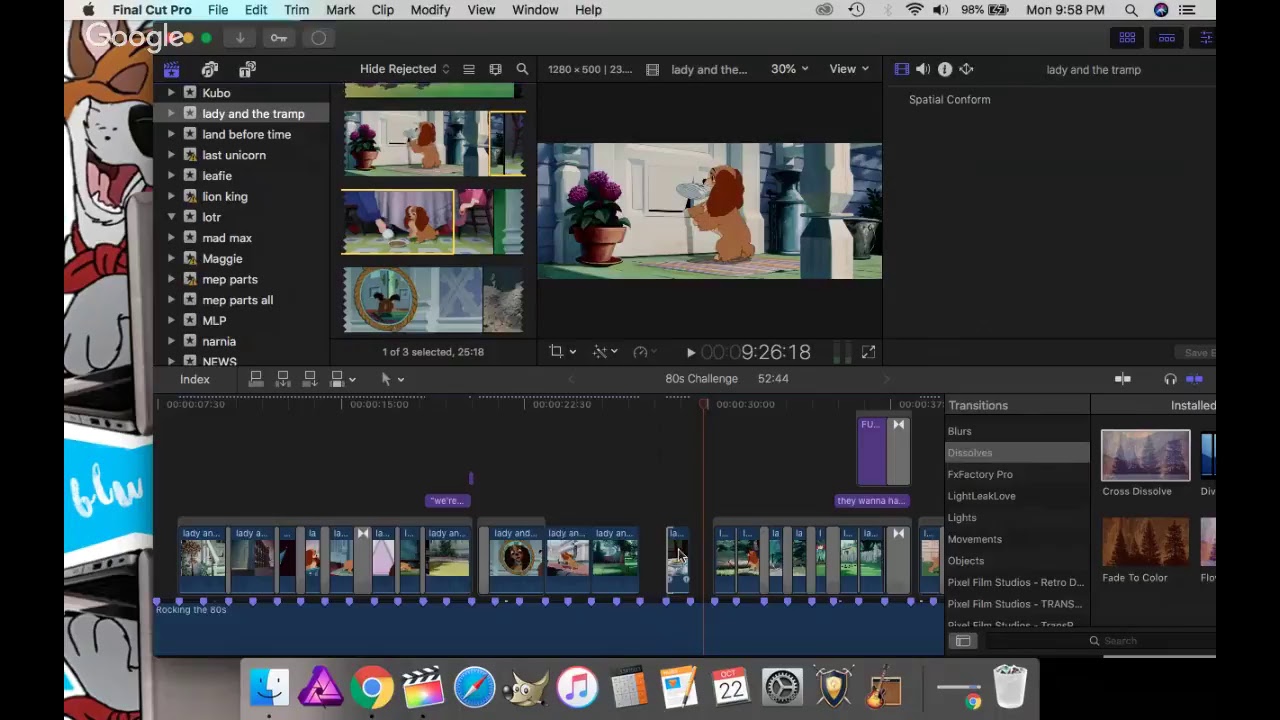Select the Cross Dissolve transition thumbnail
The image size is (1280, 720).
(1145, 455)
